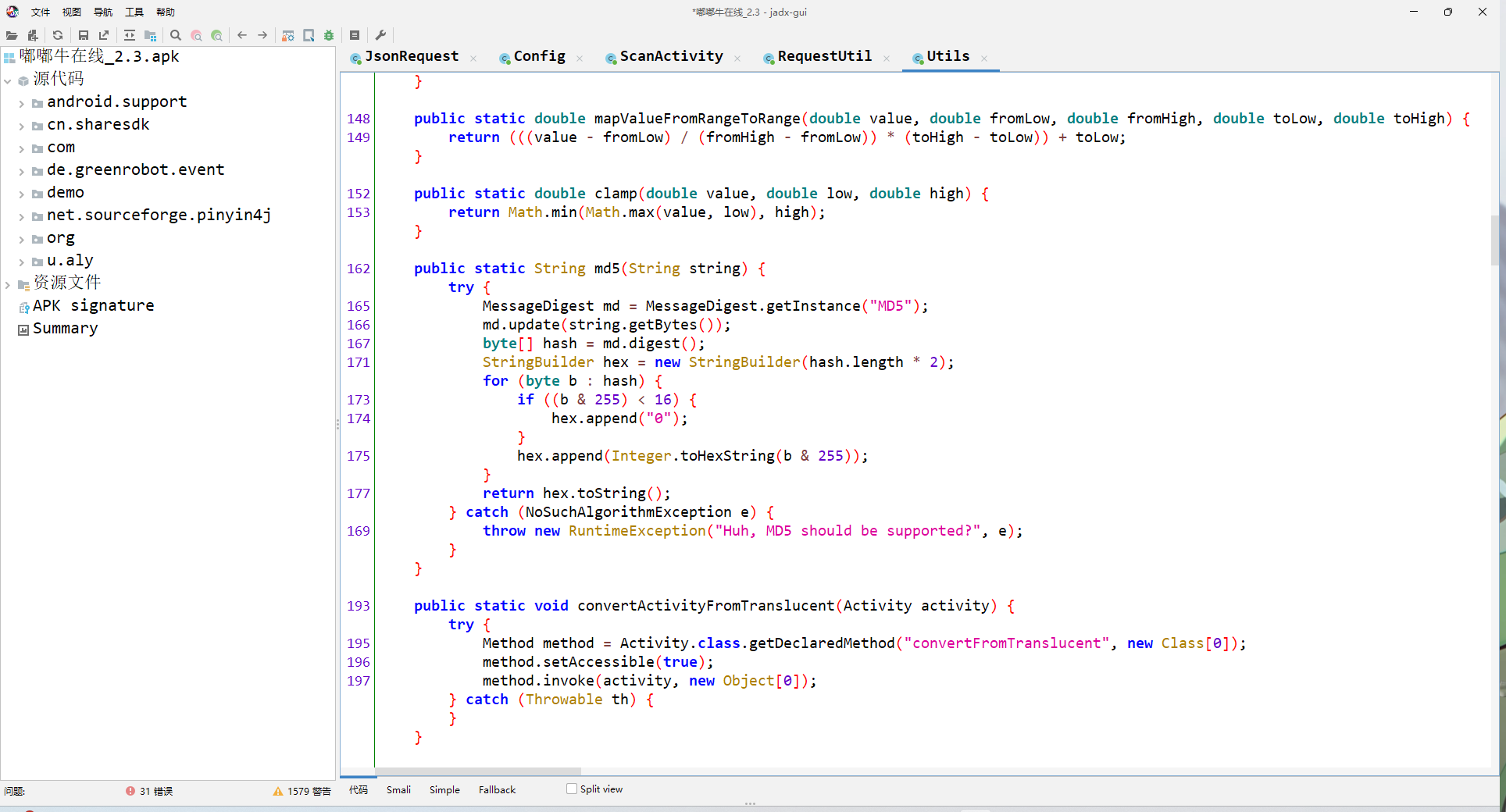The height and width of the screenshot is (812, 1506).
Task: Click the 31 错误 error count
Action: pyautogui.click(x=156, y=791)
